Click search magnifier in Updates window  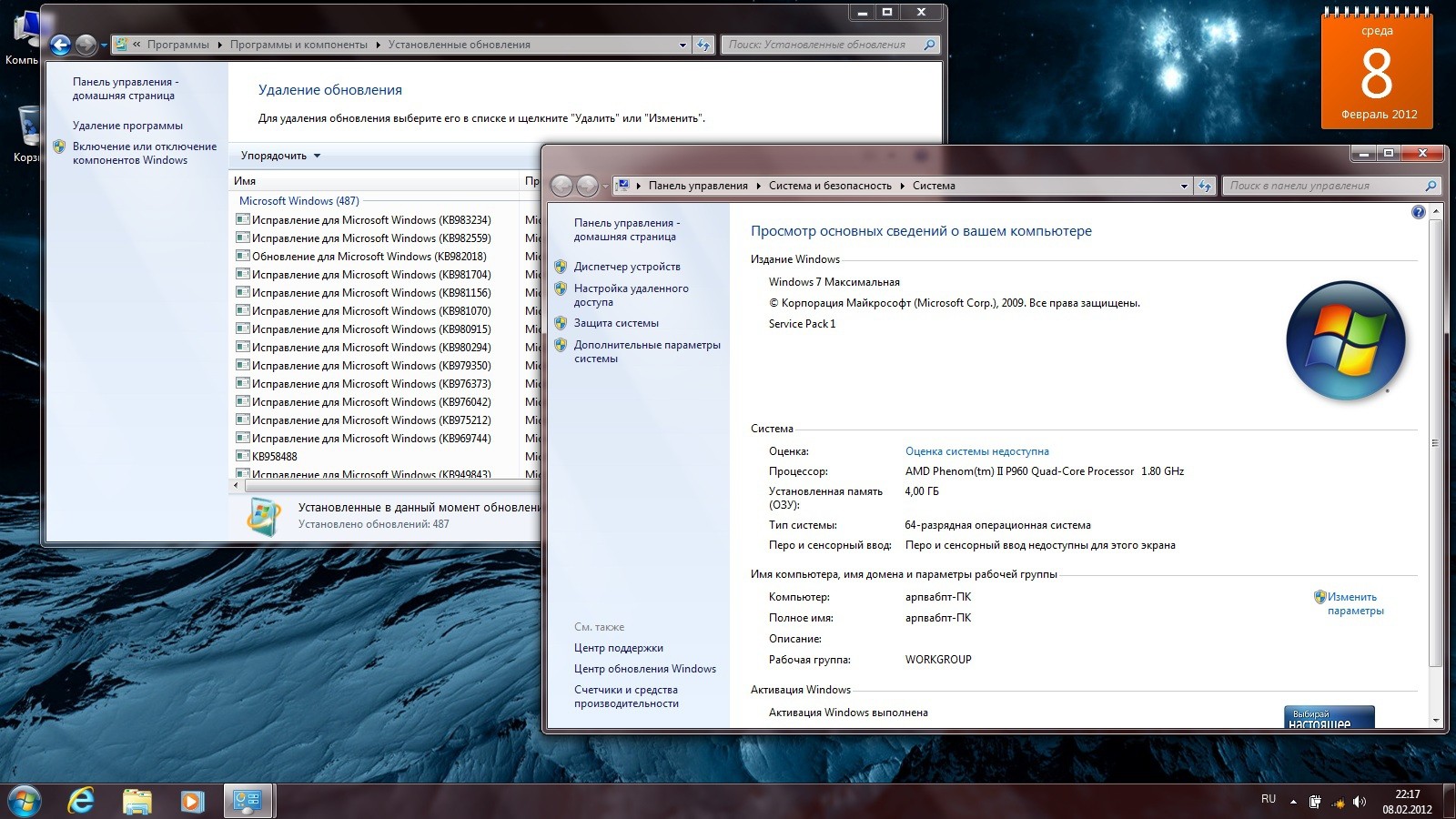point(929,45)
